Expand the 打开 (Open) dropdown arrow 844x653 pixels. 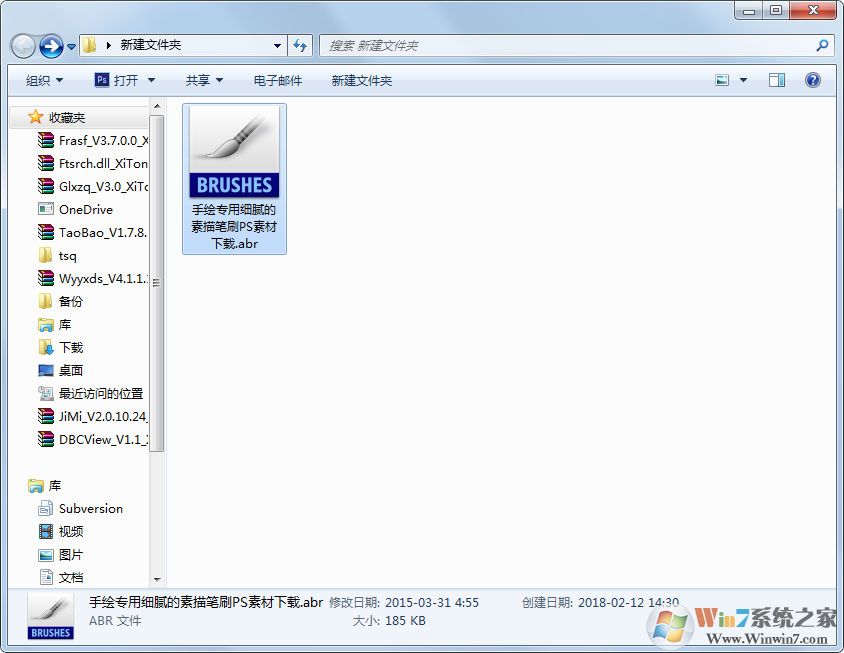(x=149, y=80)
